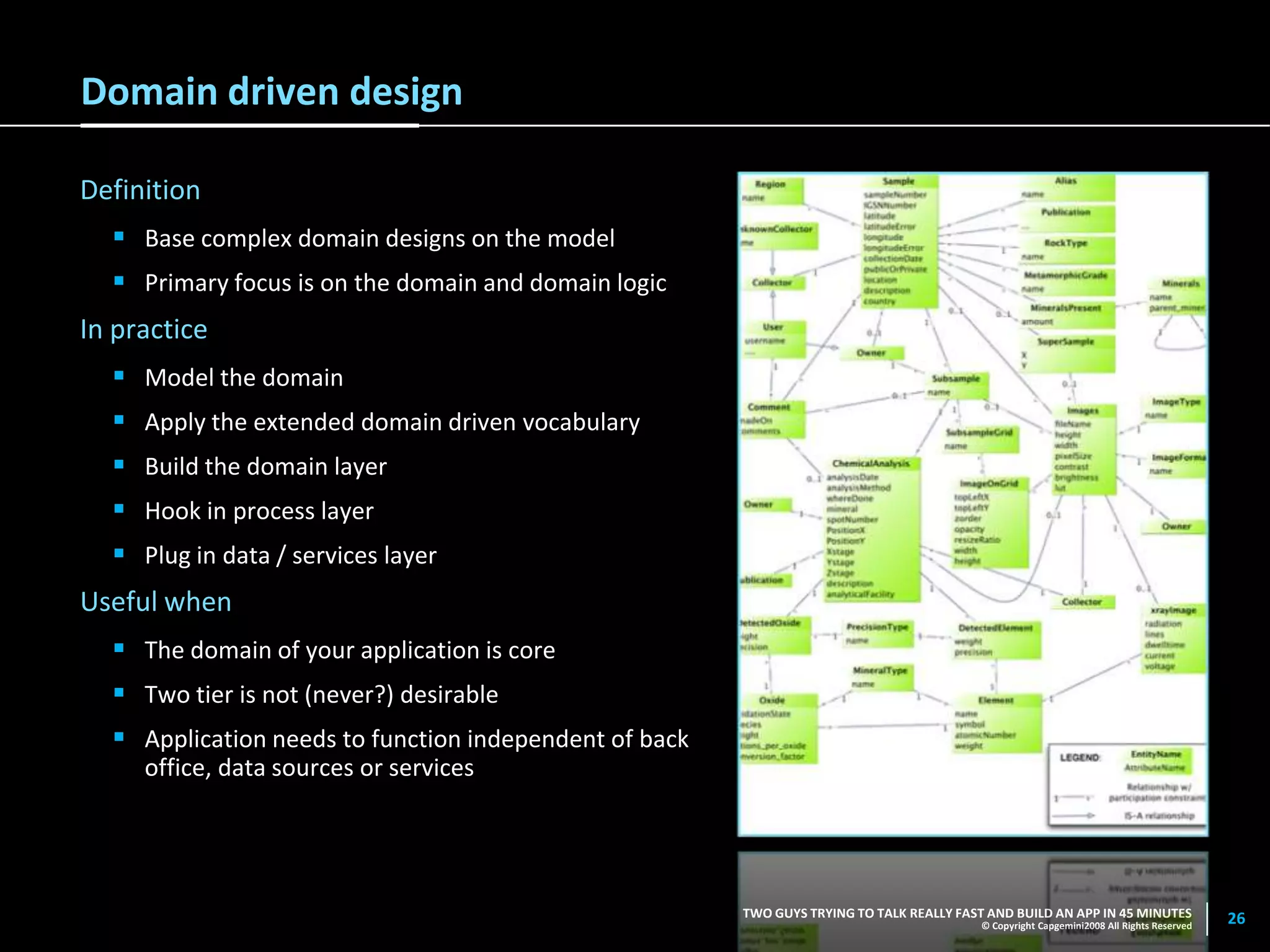Click the 'User' entity box

pos(773,338)
